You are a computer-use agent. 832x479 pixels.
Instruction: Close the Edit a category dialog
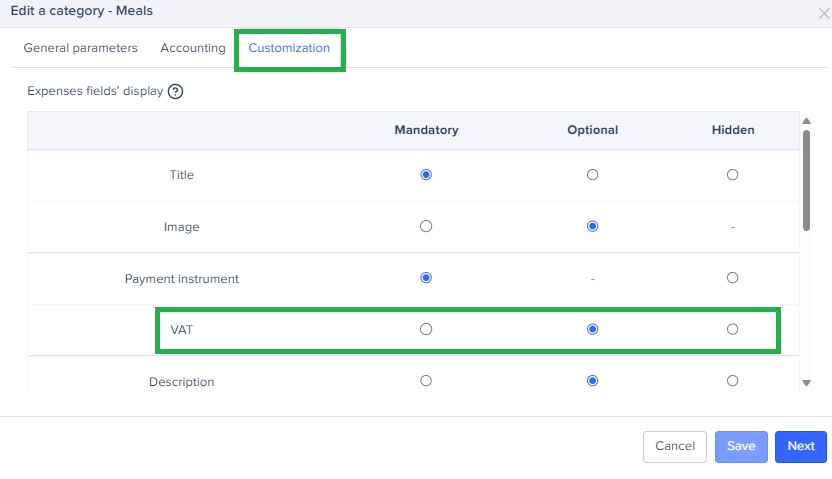click(822, 13)
